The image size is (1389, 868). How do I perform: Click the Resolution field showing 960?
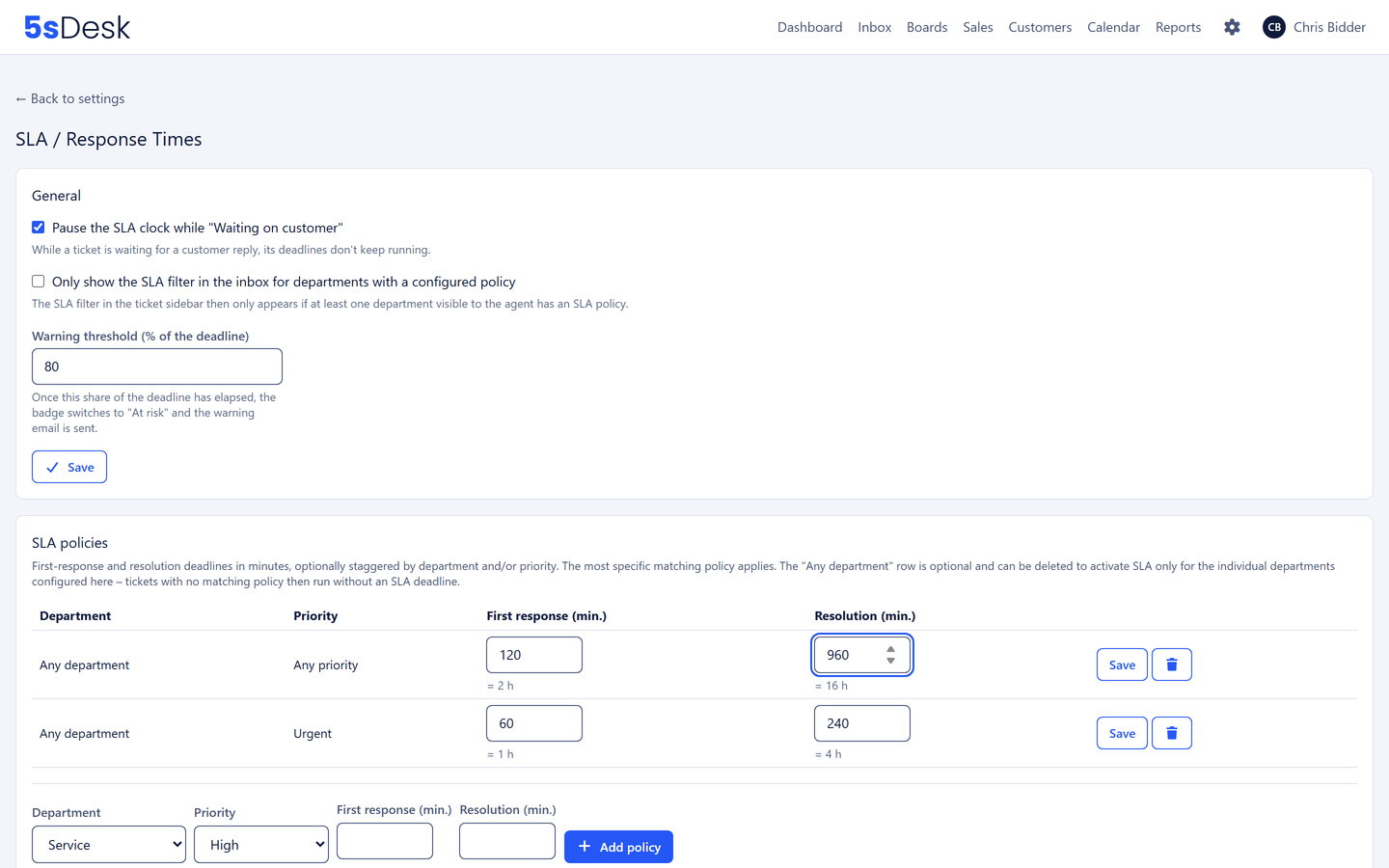[x=862, y=655]
